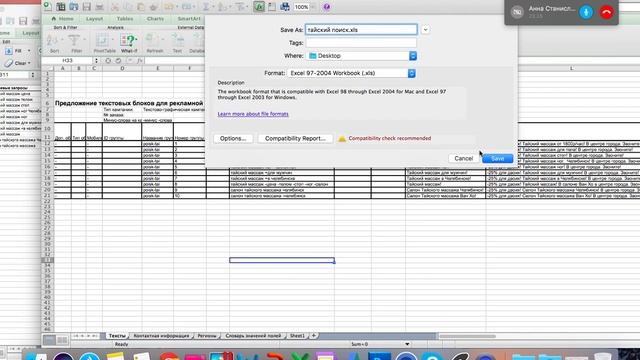The image size is (640, 360).
Task: Click the Normal view icon in status bar
Action: click(x=49, y=340)
